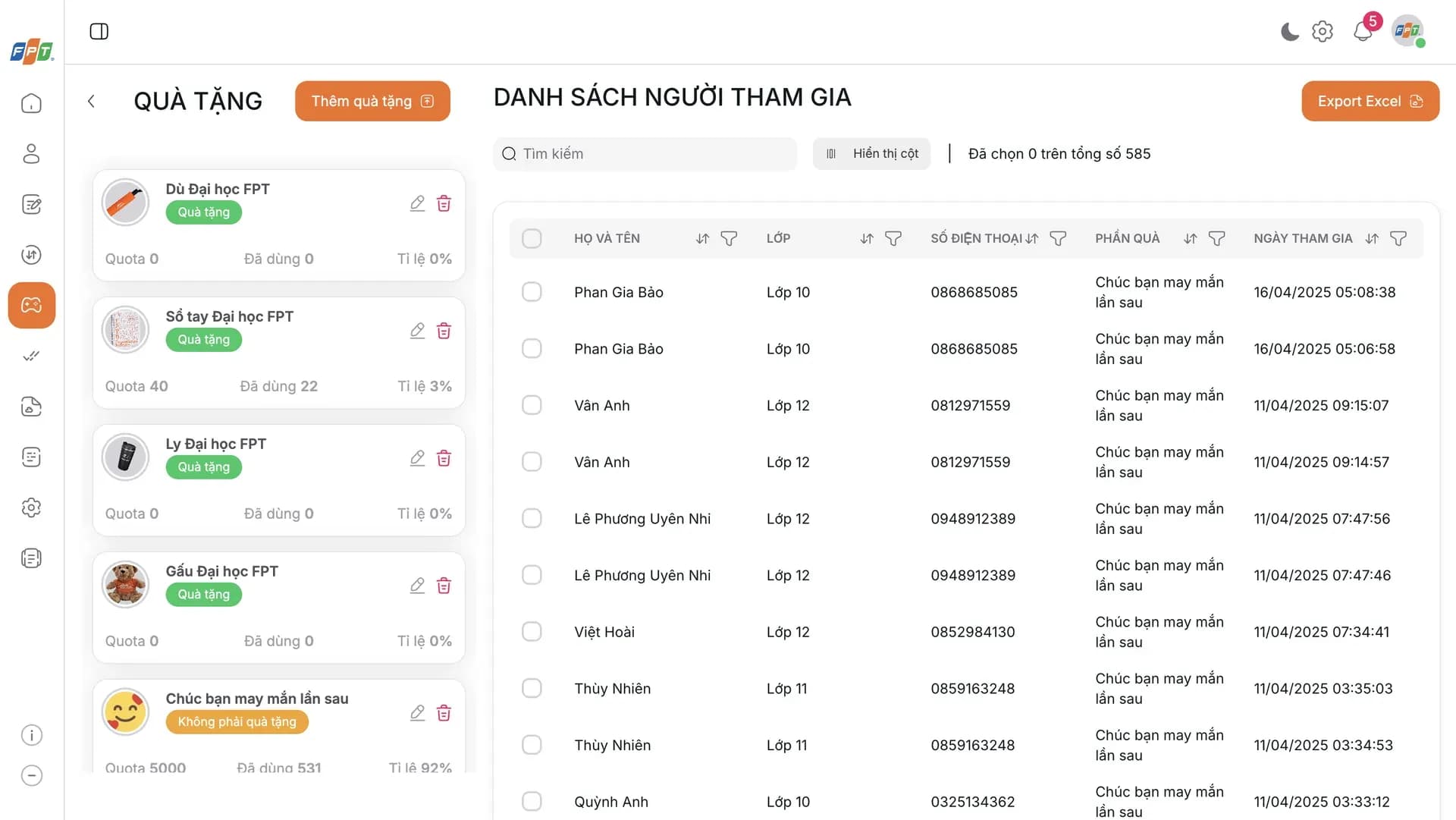
Task: Open filter for Số điện thoại column
Action: tap(1058, 239)
